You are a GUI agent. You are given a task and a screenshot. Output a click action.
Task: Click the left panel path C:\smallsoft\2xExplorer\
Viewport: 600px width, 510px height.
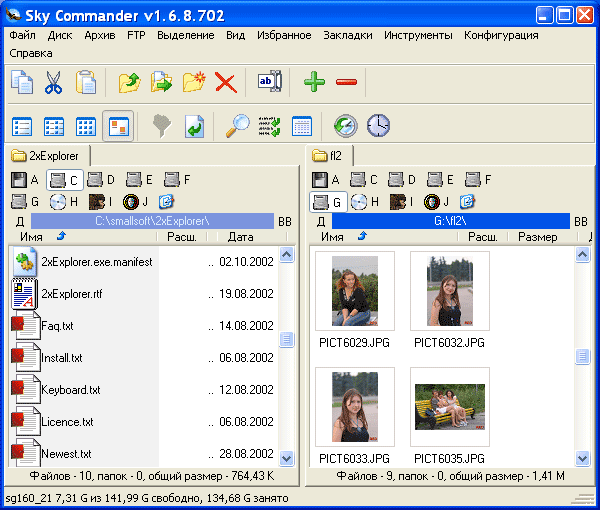152,221
